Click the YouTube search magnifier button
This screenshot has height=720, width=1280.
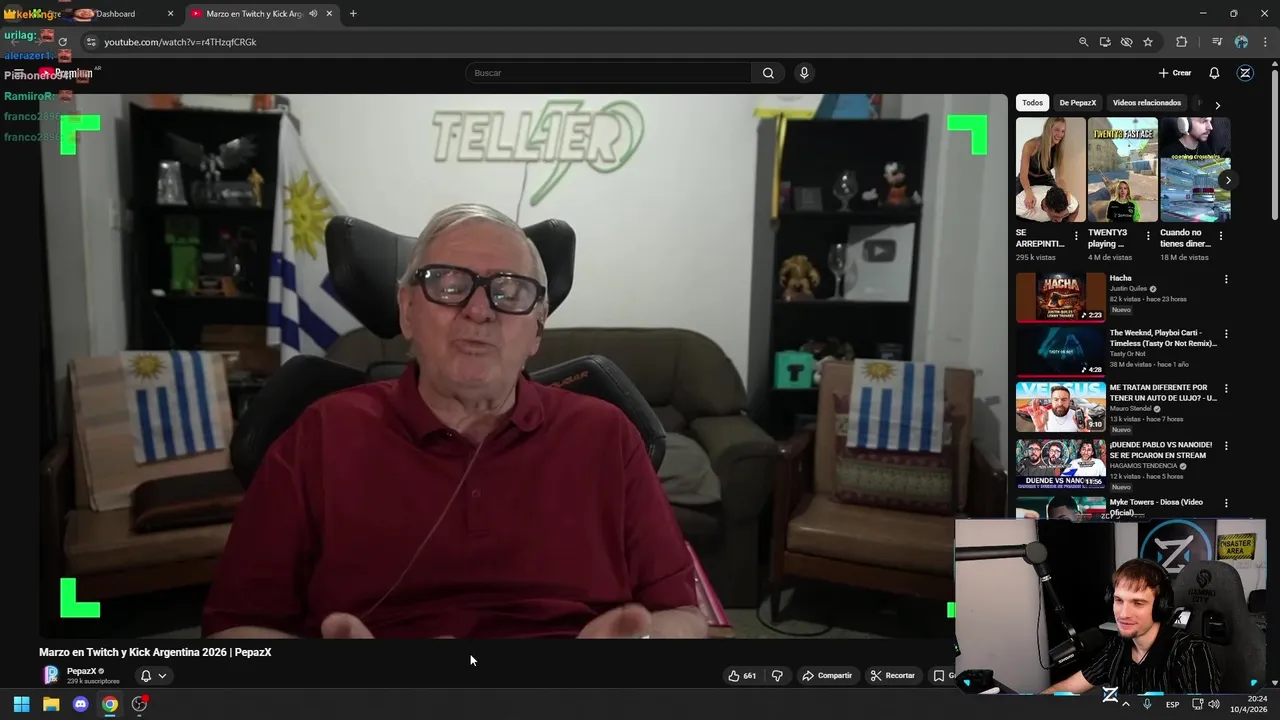(x=768, y=73)
